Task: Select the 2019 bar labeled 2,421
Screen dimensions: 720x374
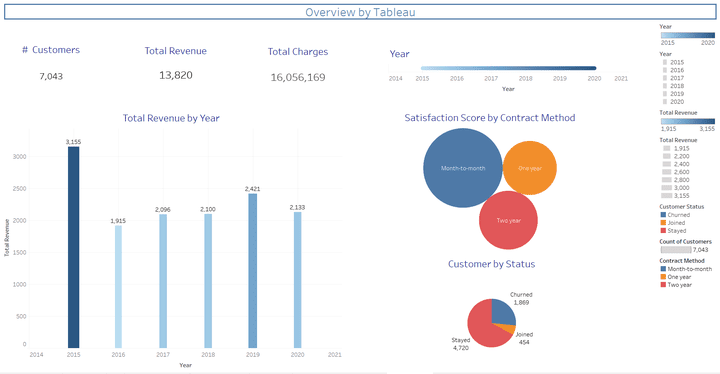Action: tap(253, 271)
